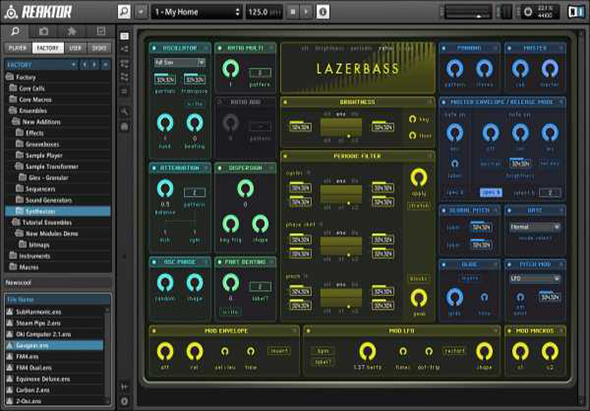Collapse the New Additions folder in tree
Screen dimensions: 590x411
(x=16, y=122)
